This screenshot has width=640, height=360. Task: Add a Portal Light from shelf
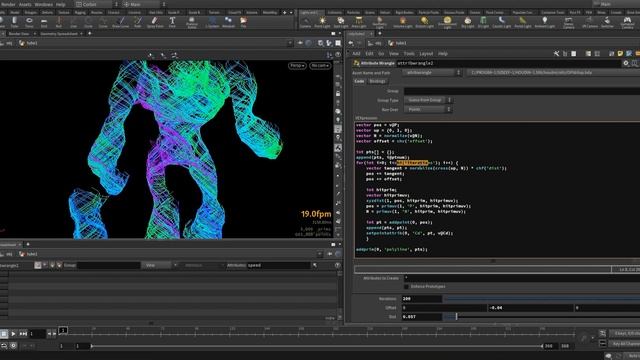[523, 22]
